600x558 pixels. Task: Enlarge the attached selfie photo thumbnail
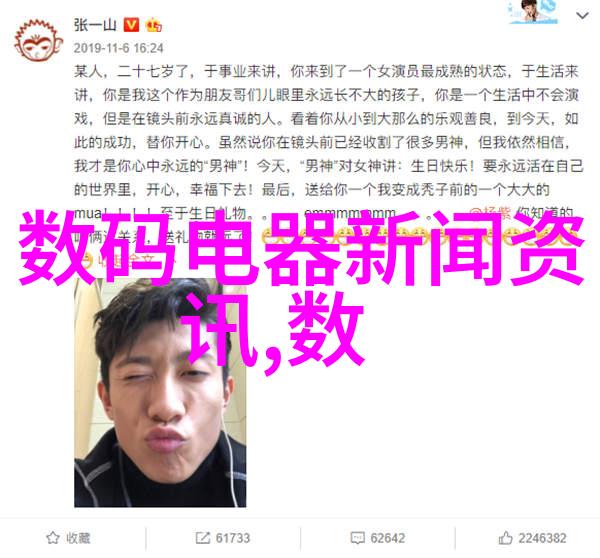tap(160, 392)
